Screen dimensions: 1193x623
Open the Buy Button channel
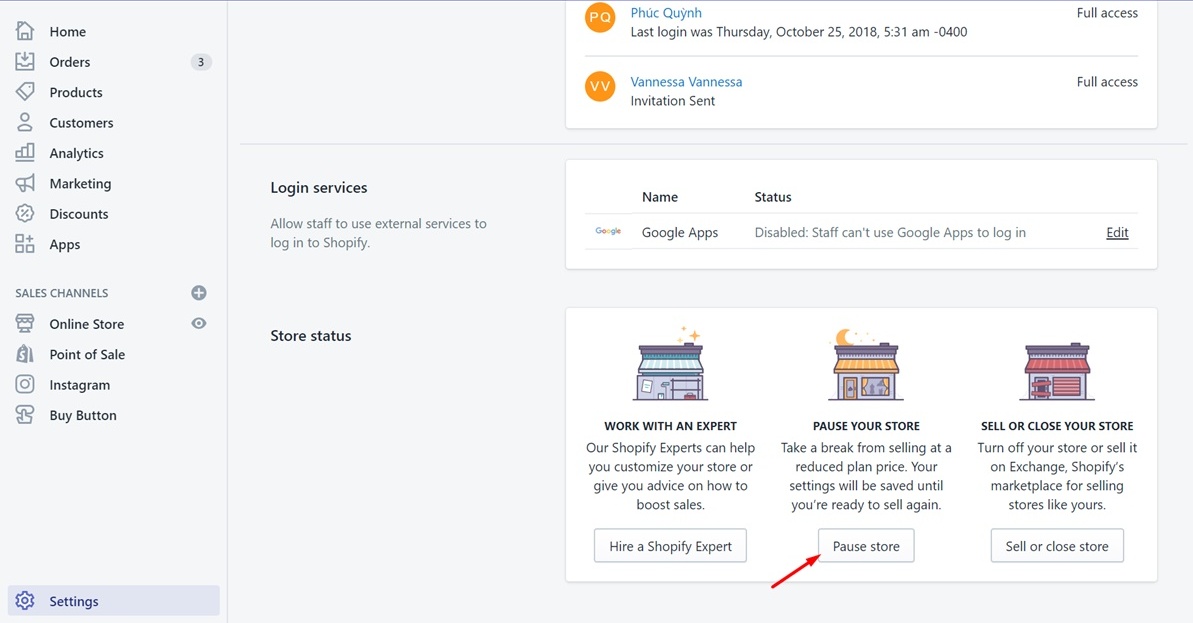(83, 416)
